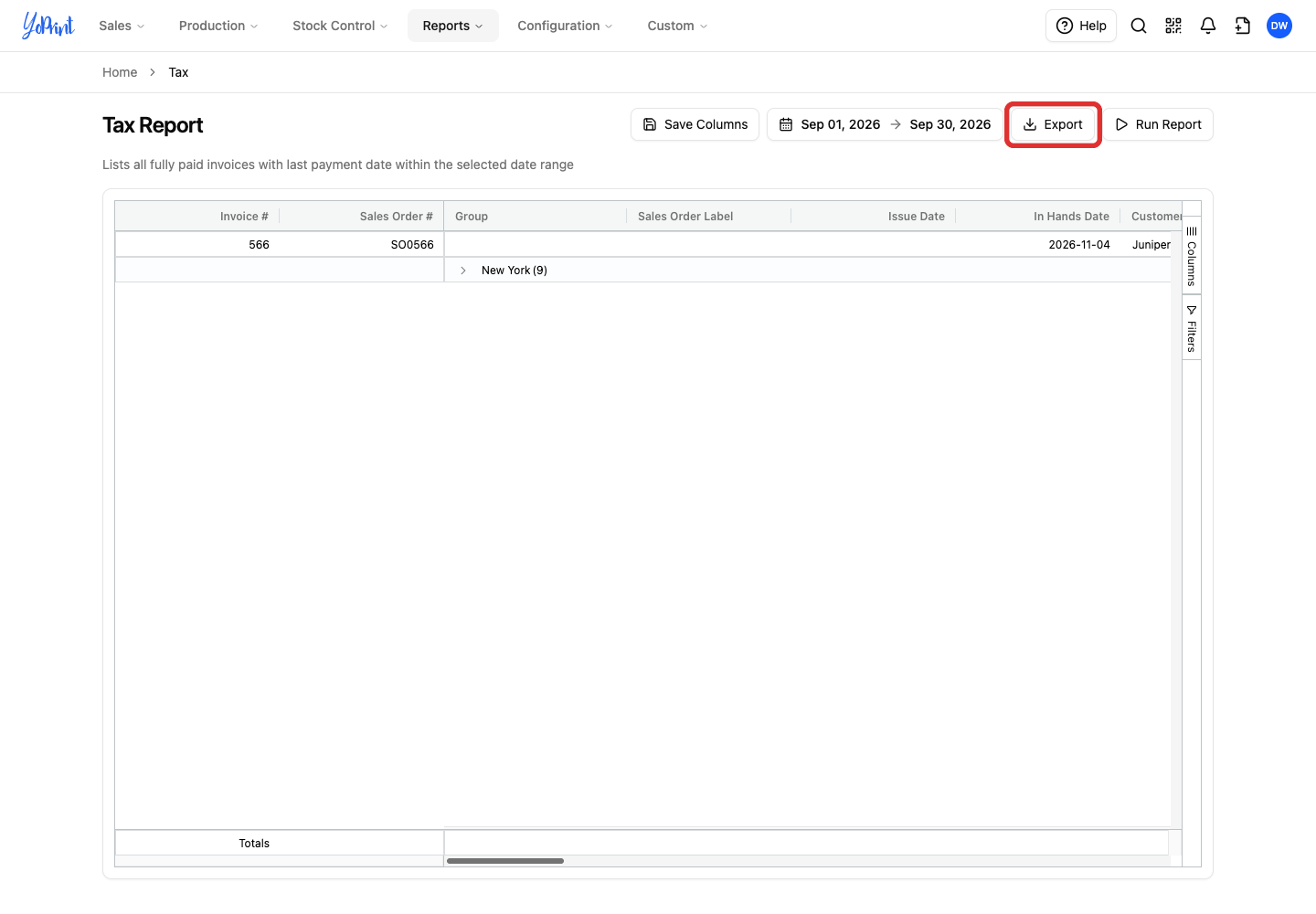
Task: Show notifications via the bell icon
Action: coord(1208,26)
